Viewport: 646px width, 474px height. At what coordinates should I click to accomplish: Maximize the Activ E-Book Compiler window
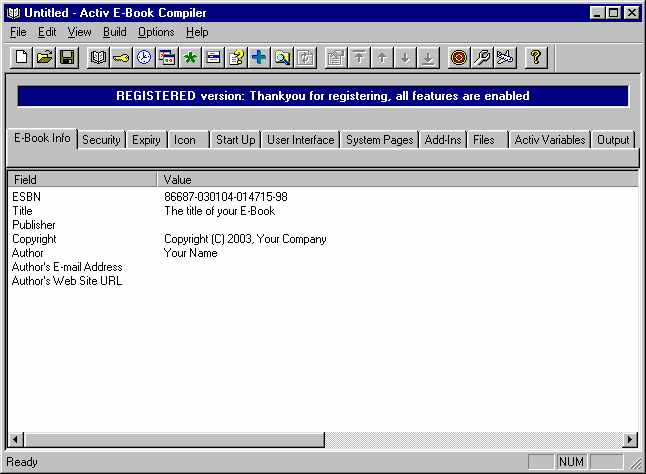(613, 13)
